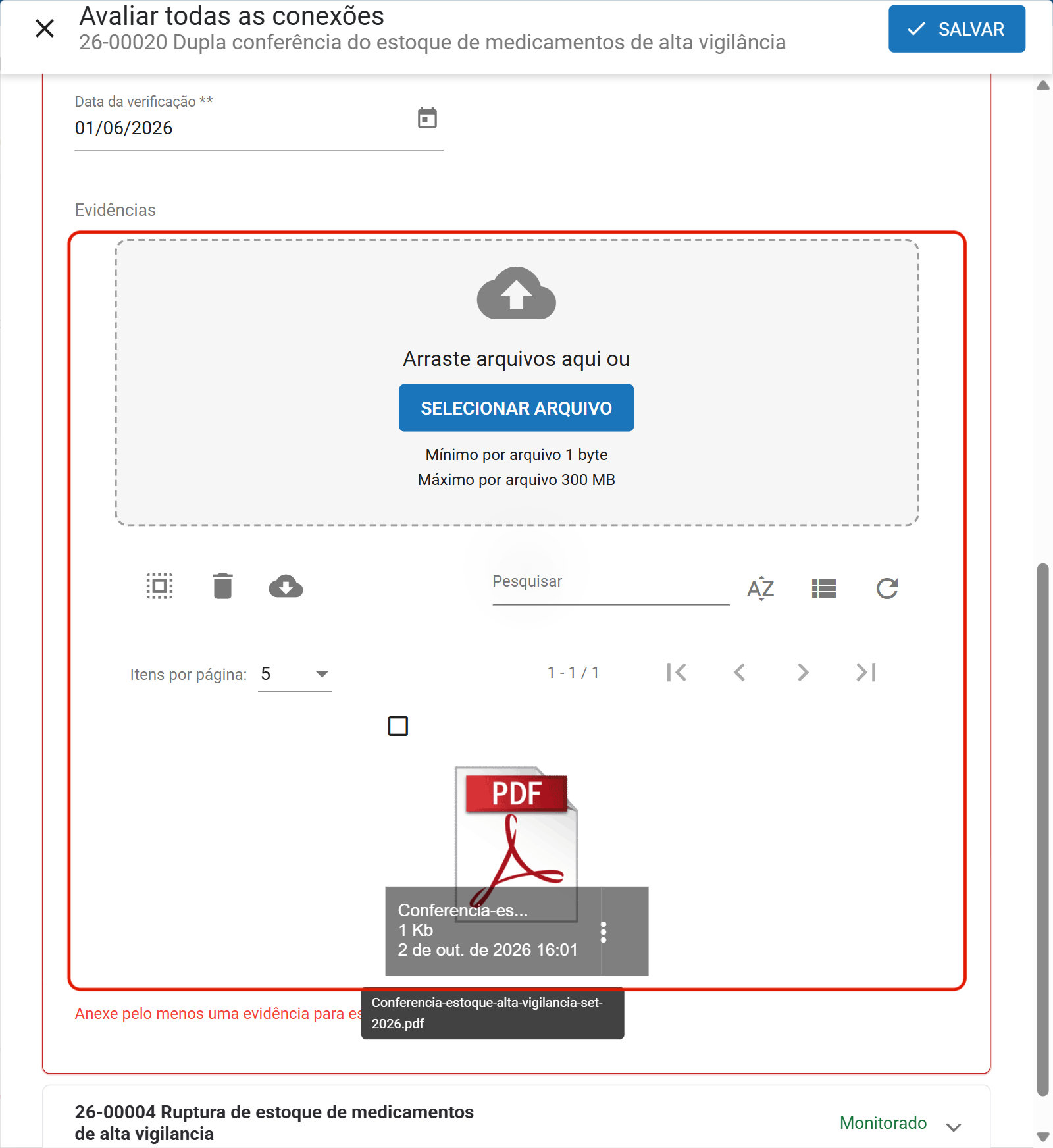
Task: Click the '1 - 1 / 1' pagination text
Action: pyautogui.click(x=573, y=673)
